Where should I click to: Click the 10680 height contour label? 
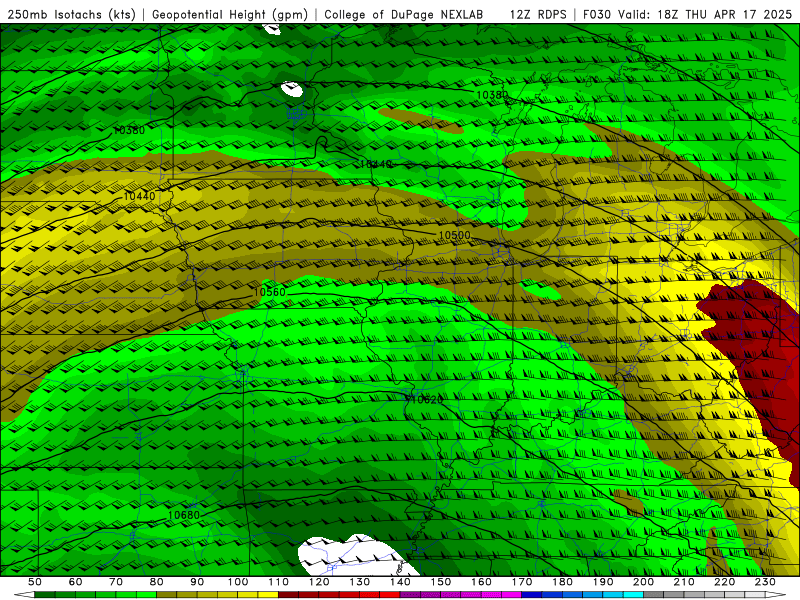coord(184,515)
